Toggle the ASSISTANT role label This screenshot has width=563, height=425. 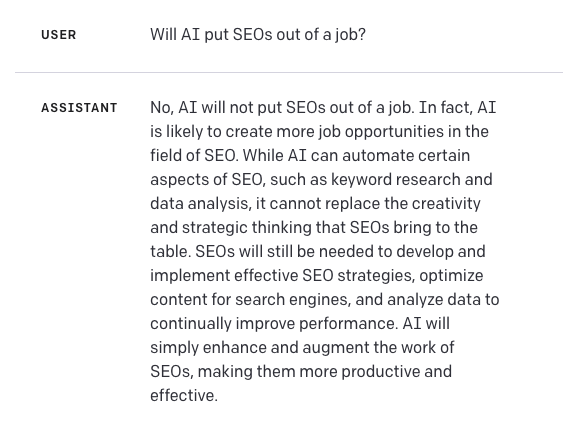pyautogui.click(x=79, y=108)
